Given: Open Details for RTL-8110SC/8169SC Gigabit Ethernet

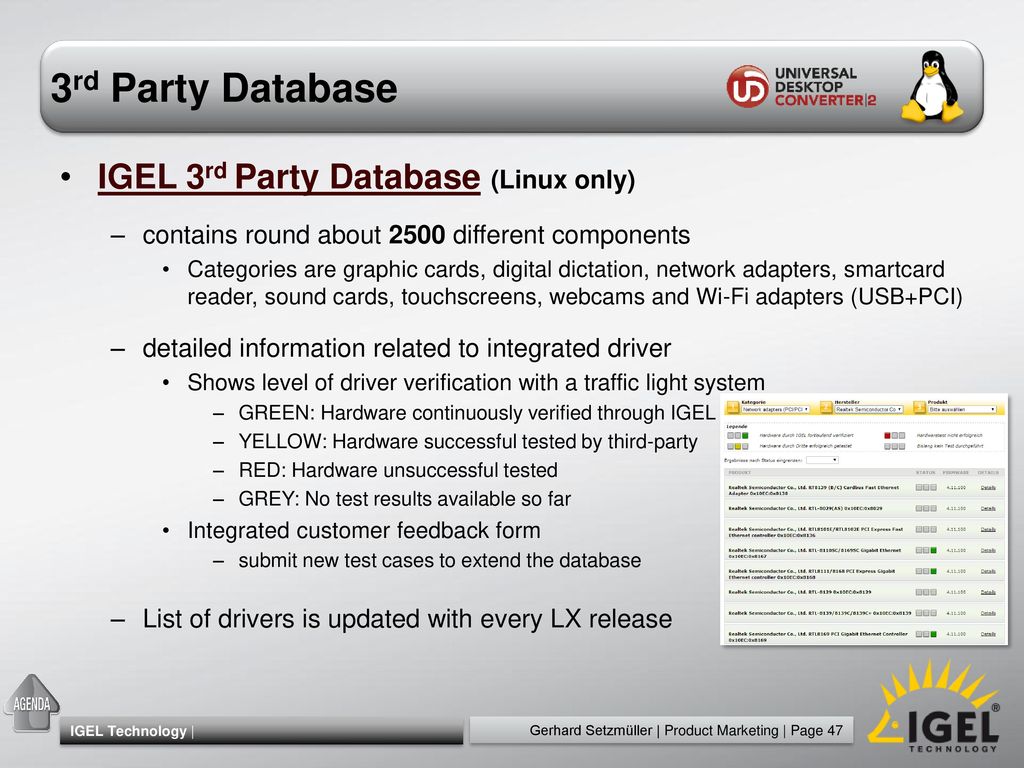Looking at the screenshot, I should tap(988, 551).
